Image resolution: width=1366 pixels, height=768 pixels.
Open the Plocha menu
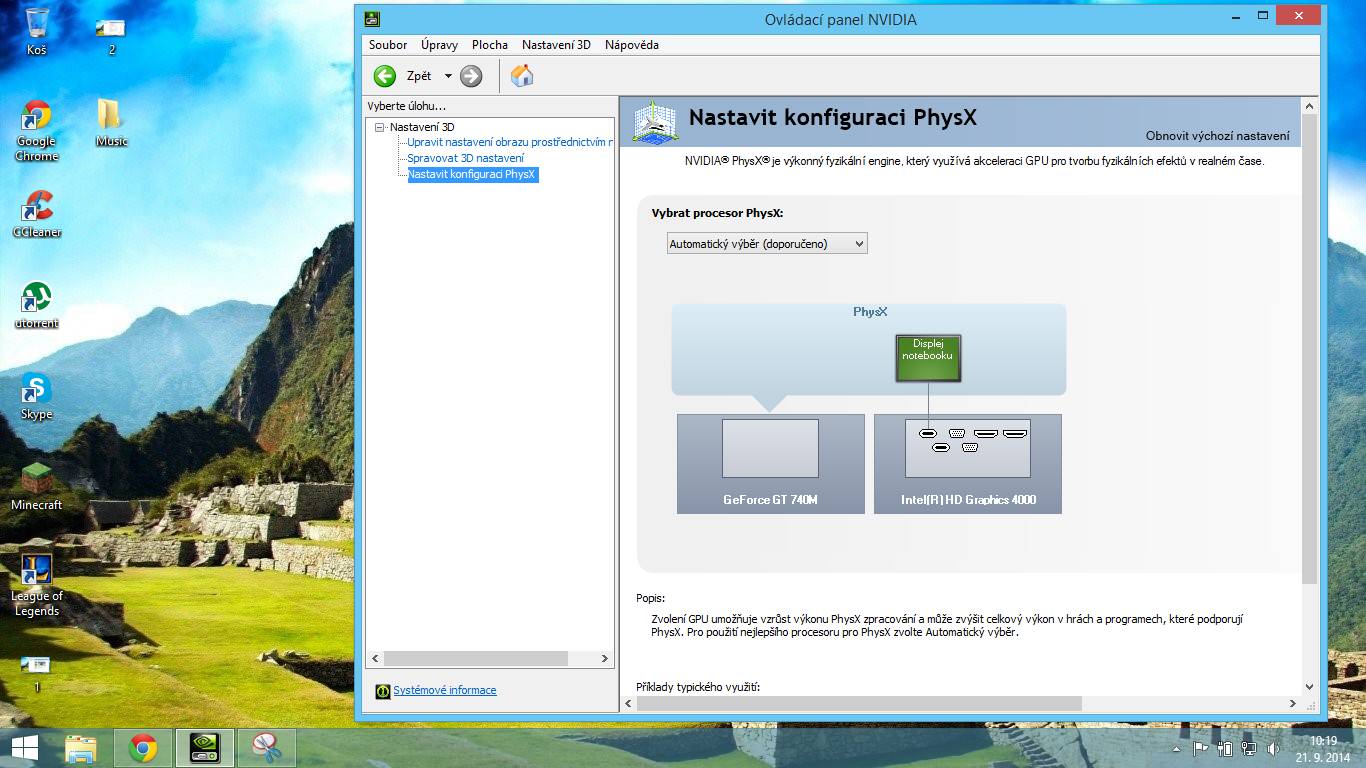(490, 45)
